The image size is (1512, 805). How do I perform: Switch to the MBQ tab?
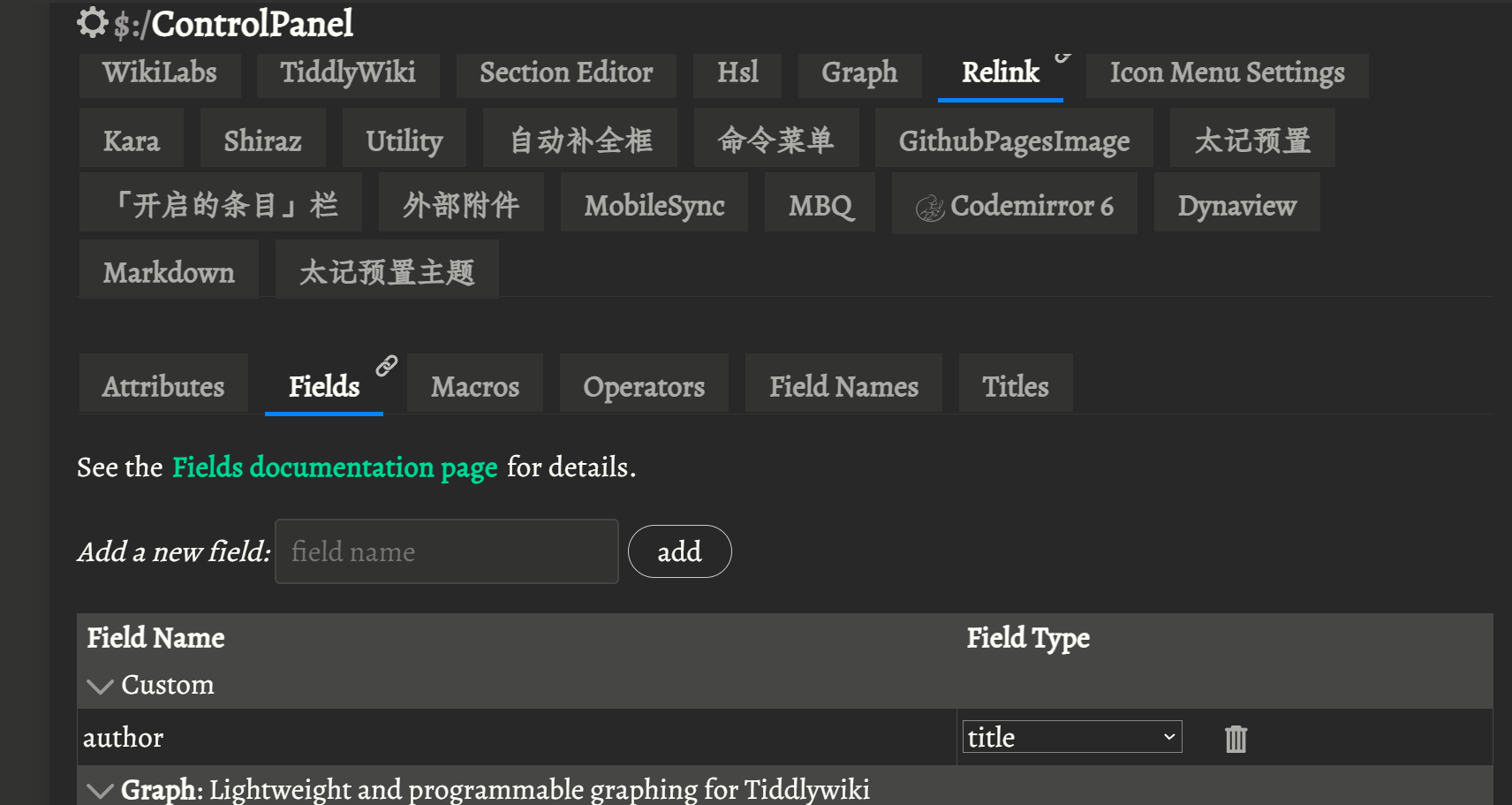[820, 203]
